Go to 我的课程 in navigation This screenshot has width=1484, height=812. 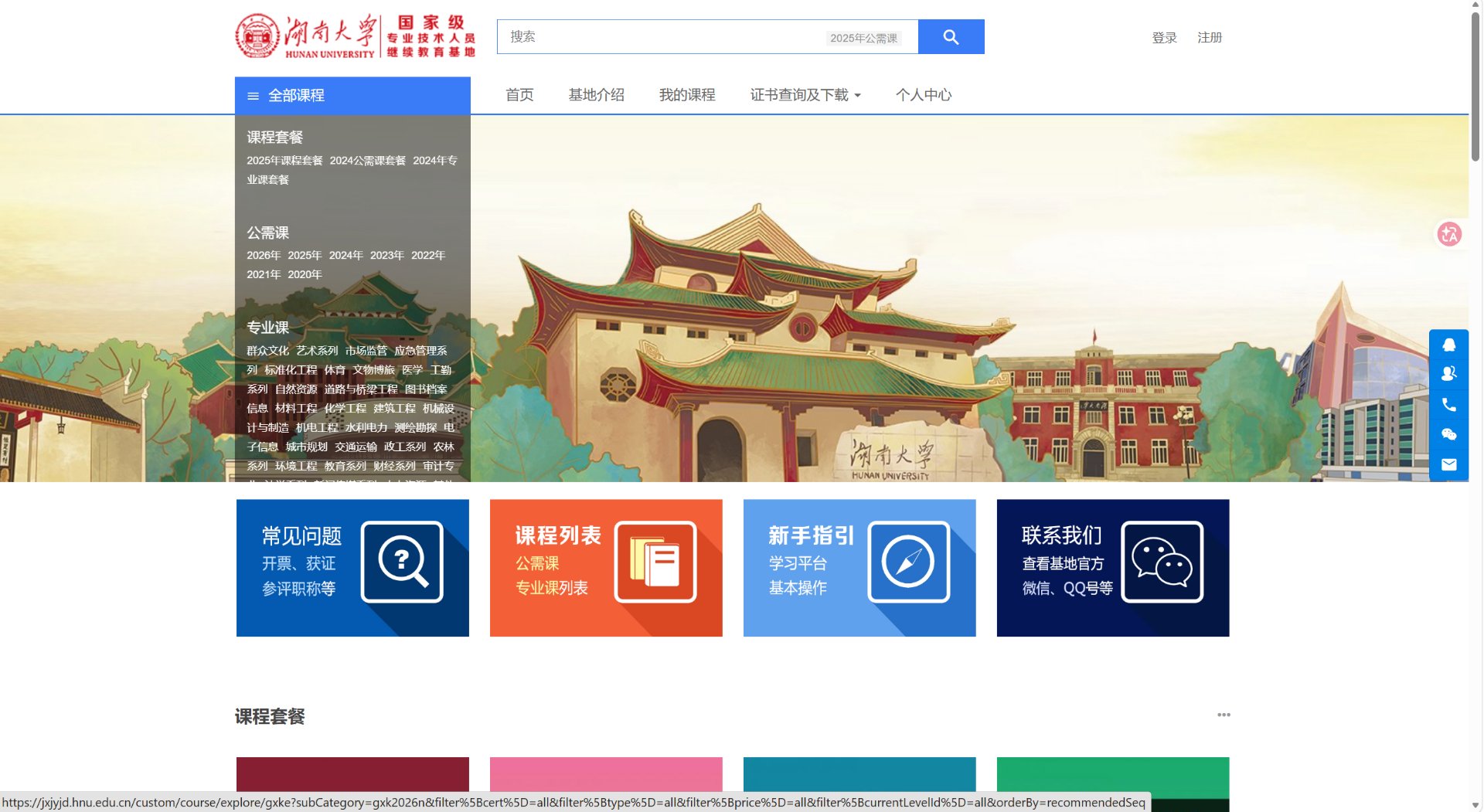tap(687, 95)
